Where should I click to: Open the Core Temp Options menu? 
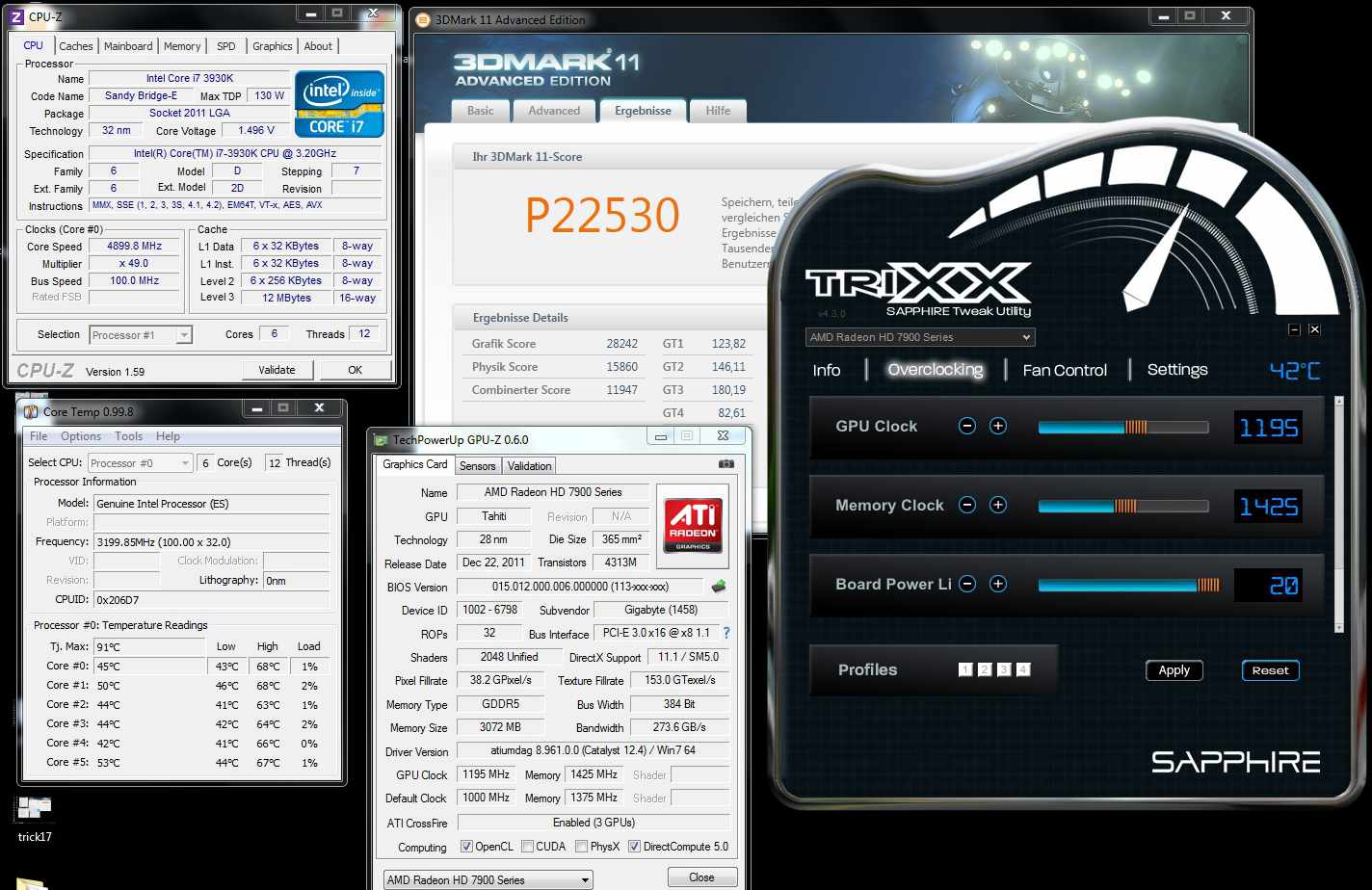click(81, 436)
